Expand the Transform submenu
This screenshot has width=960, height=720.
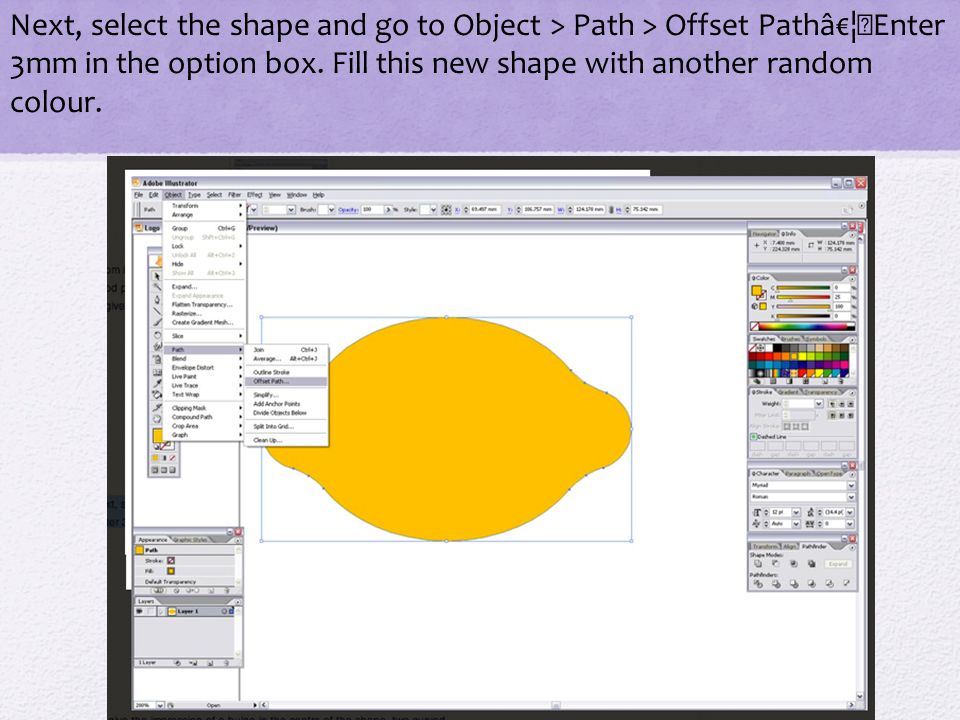(x=204, y=206)
